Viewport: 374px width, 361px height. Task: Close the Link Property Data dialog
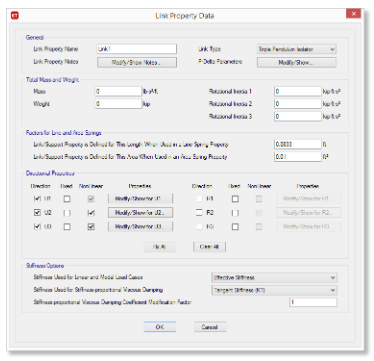(x=354, y=14)
